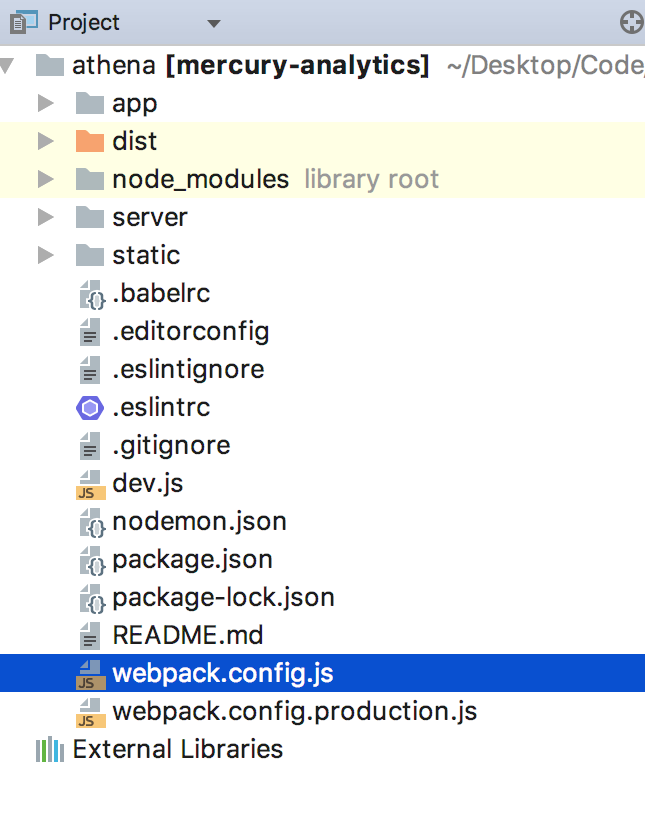Select the README.md file
Viewport: 645px width, 831px height.
pyautogui.click(x=188, y=635)
